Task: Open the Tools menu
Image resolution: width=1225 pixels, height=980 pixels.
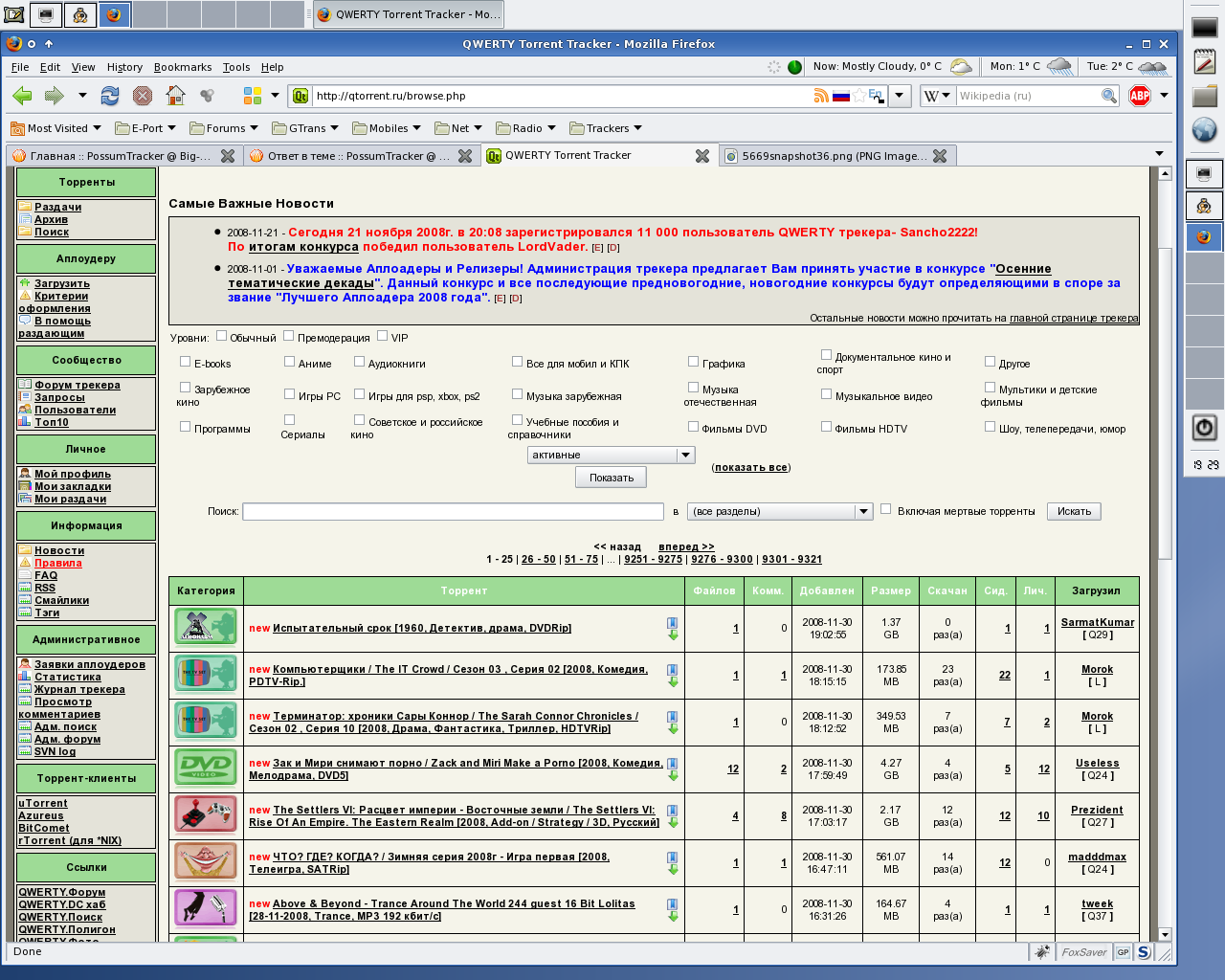Action: 236,67
